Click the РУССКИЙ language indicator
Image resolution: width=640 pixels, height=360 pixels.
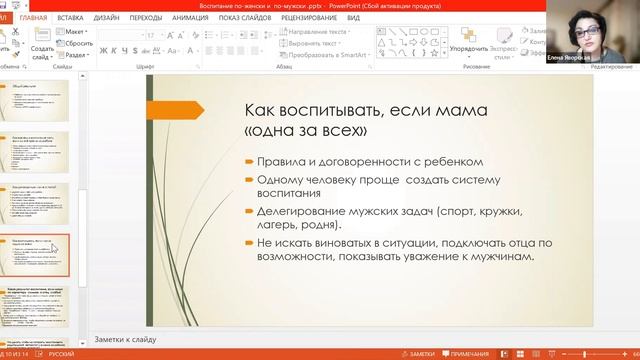coord(61,354)
